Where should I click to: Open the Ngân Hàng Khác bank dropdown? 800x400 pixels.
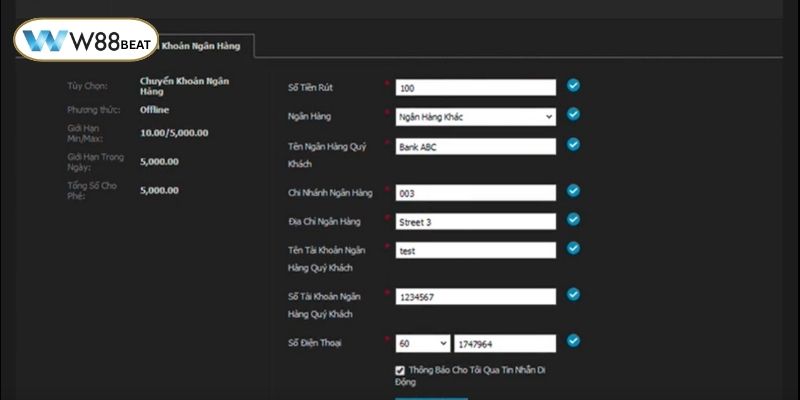pos(475,116)
